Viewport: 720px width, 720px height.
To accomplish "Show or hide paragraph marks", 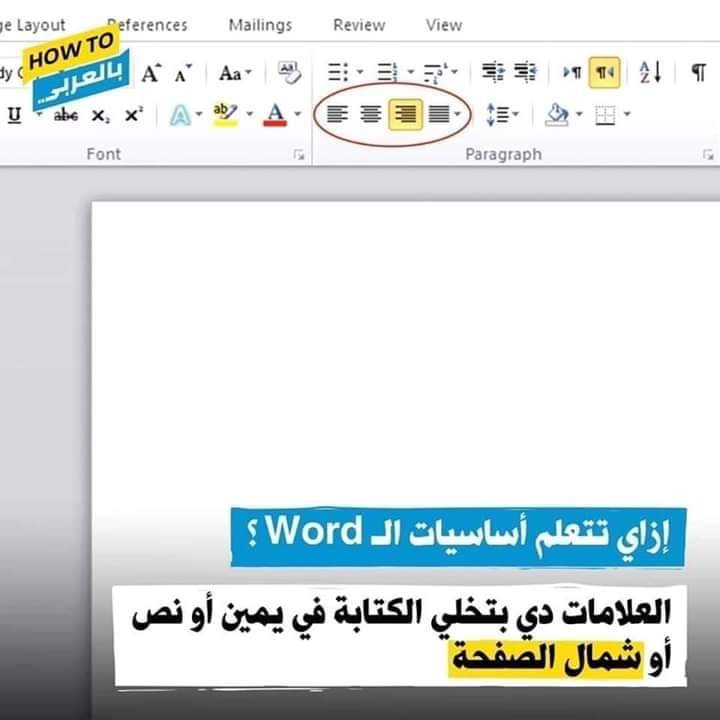I will click(698, 72).
